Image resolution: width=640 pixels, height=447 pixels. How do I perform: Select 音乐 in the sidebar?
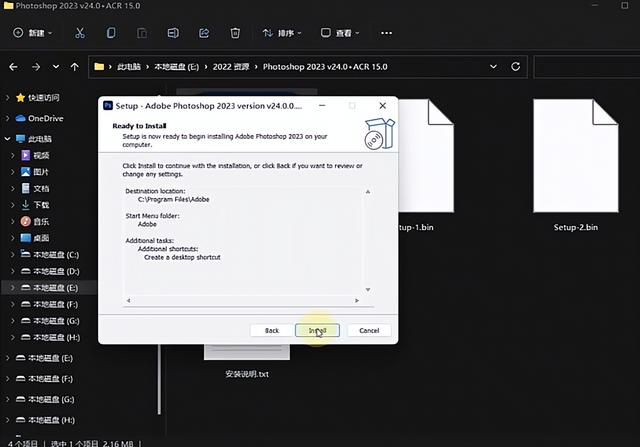41,222
